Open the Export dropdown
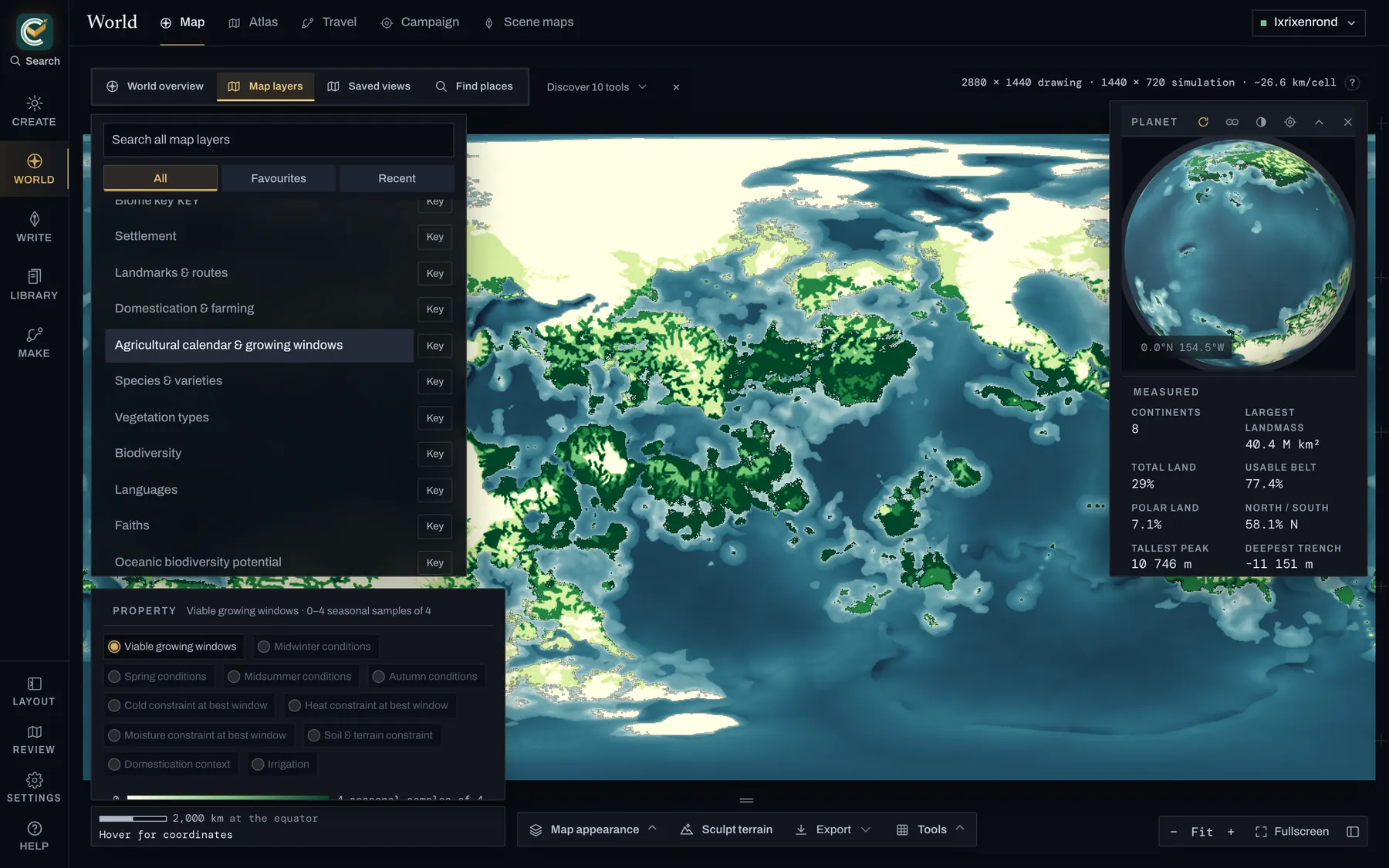 coord(833,829)
